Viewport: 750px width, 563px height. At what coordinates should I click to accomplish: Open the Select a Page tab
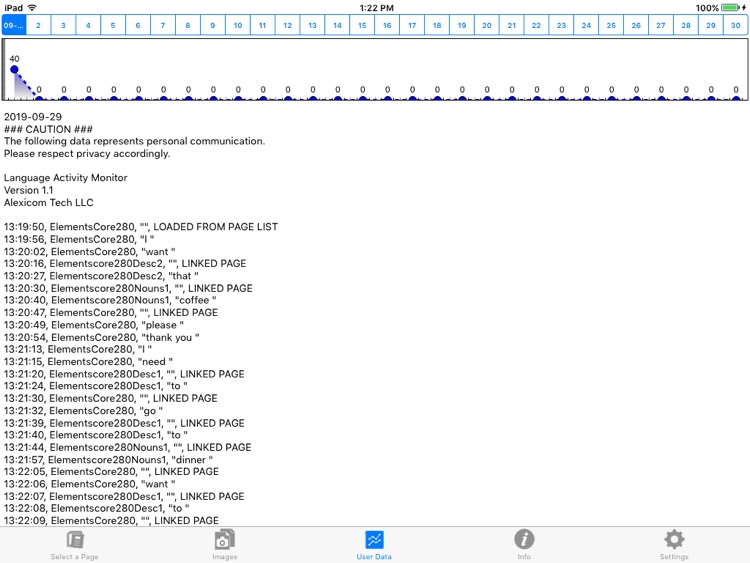75,545
